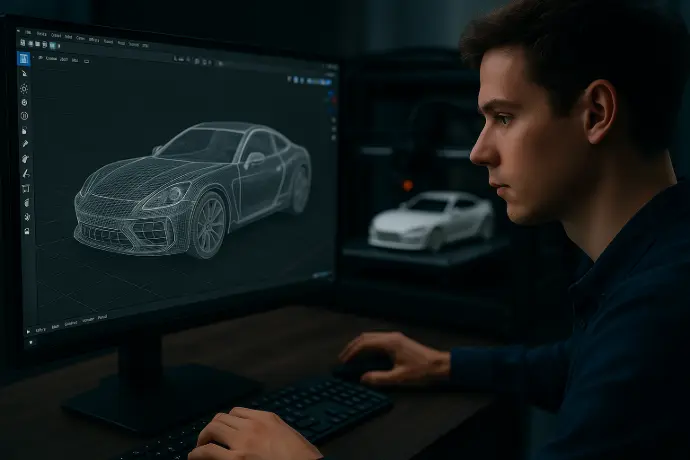Image resolution: width=690 pixels, height=460 pixels.
Task: Select the circular target tool in left toolbar
Action: [x=24, y=102]
